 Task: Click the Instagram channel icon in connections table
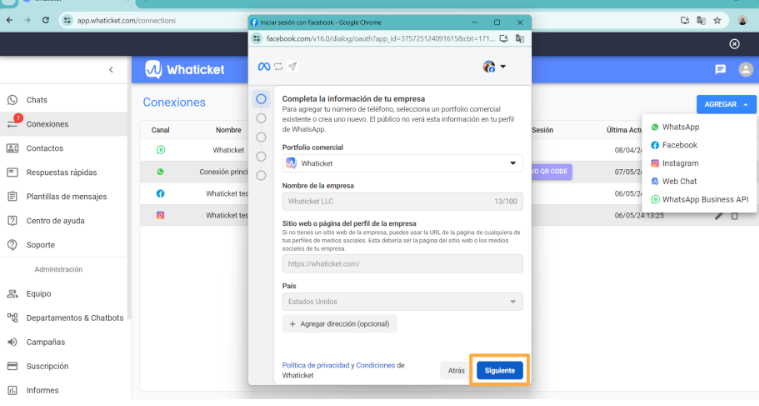(x=160, y=215)
